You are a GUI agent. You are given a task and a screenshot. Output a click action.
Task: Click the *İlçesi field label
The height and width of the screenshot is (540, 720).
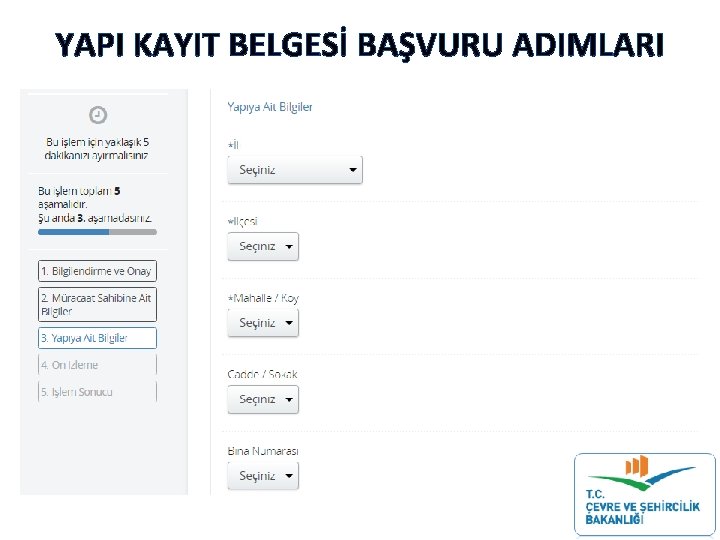[242, 221]
